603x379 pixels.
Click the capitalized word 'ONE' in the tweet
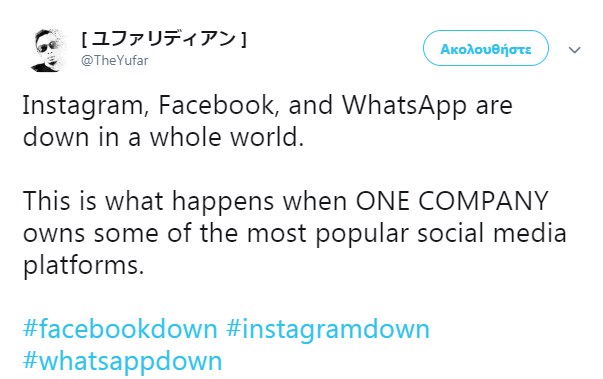coord(383,201)
